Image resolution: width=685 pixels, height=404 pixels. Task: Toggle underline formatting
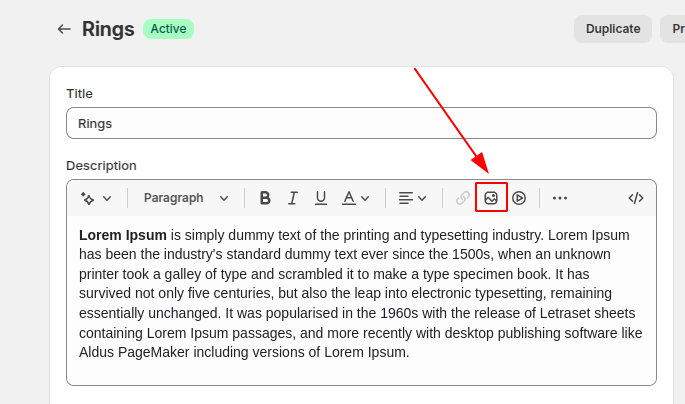point(321,198)
